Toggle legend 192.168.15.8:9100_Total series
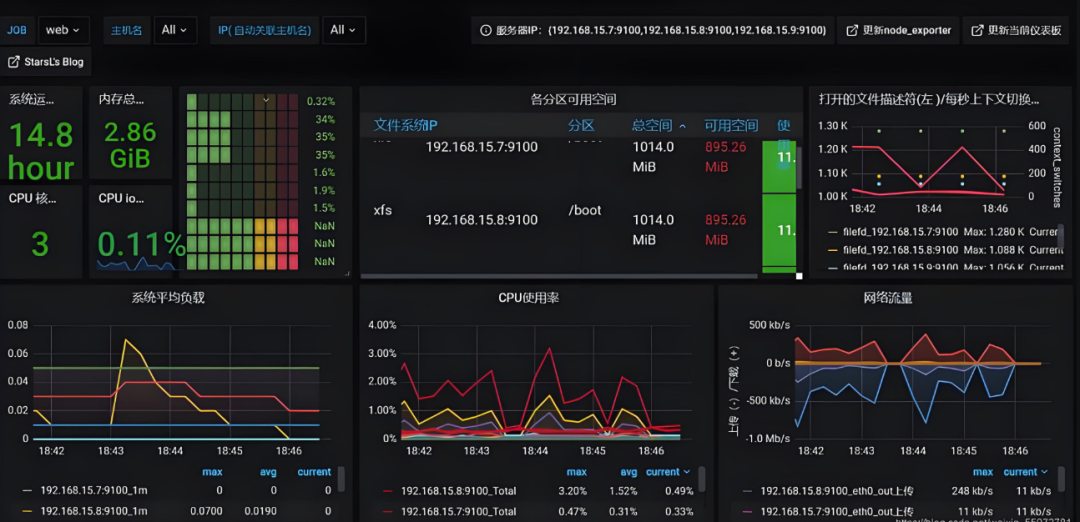The image size is (1080, 522). point(458,491)
